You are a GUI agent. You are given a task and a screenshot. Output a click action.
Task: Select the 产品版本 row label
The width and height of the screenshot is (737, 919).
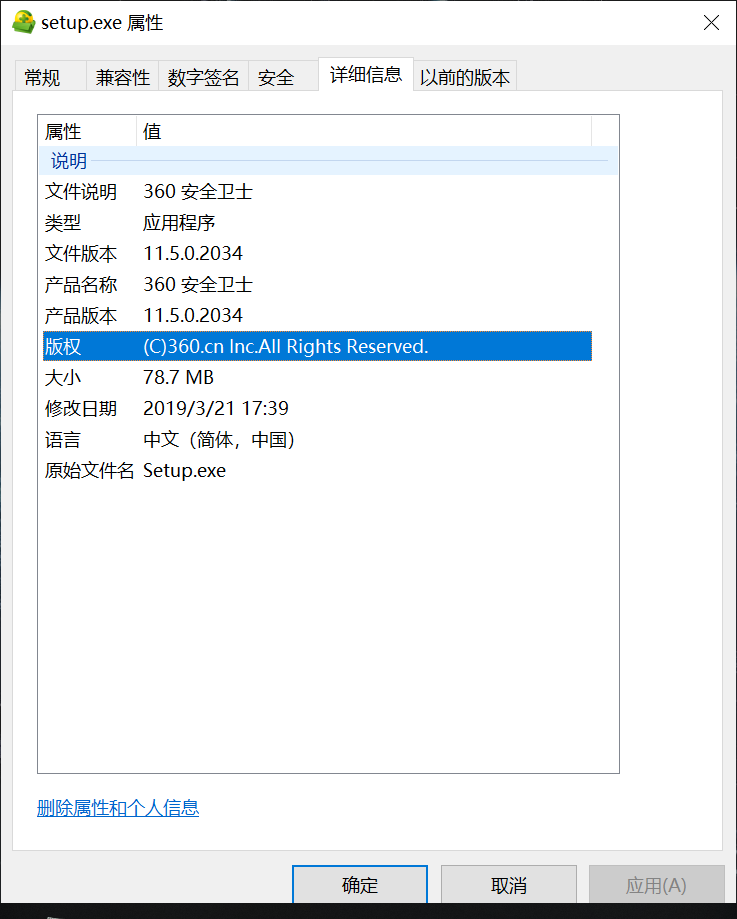tap(81, 316)
